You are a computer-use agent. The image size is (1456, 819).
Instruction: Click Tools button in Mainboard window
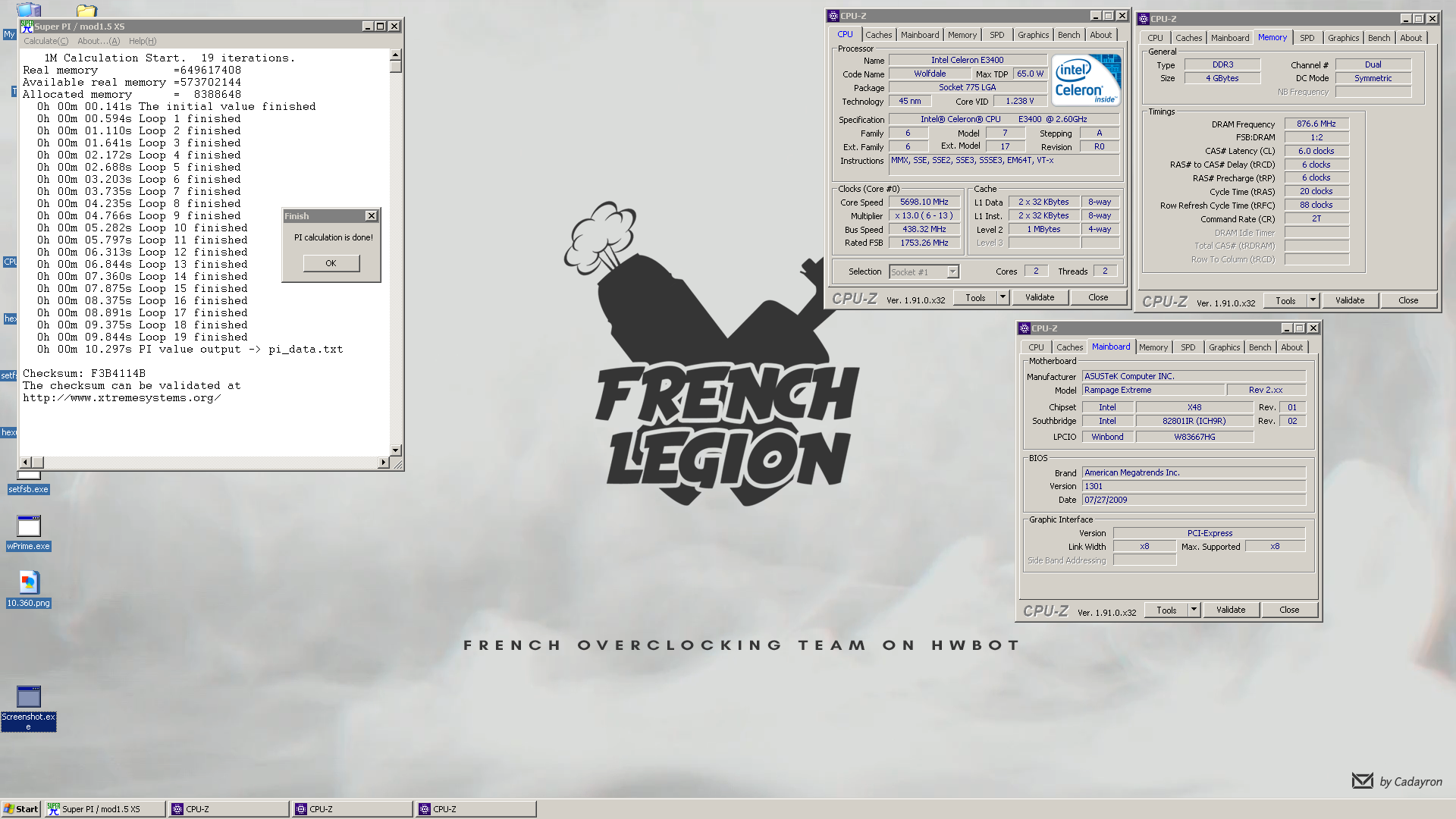(x=1166, y=610)
